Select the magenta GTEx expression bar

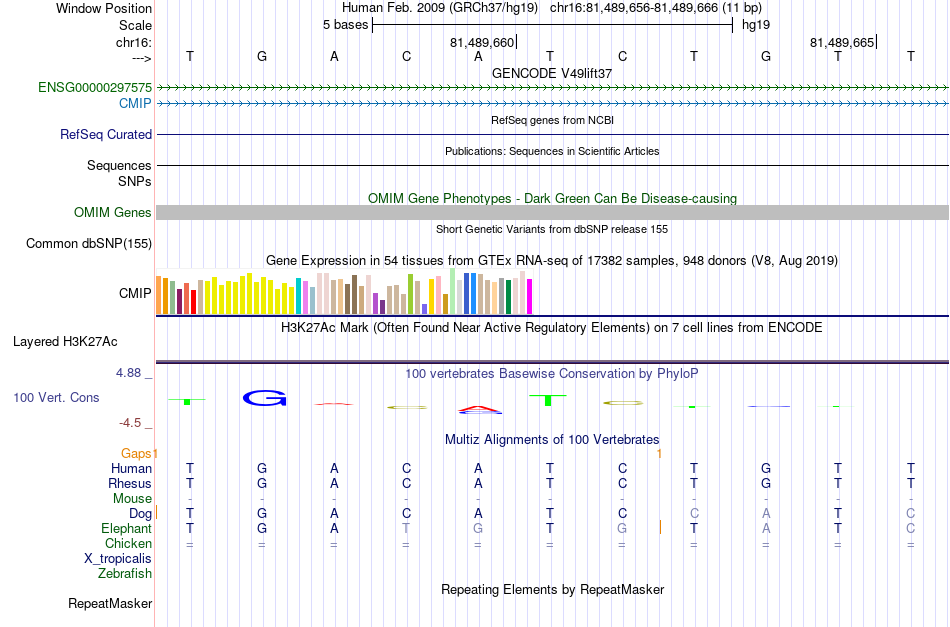point(530,296)
